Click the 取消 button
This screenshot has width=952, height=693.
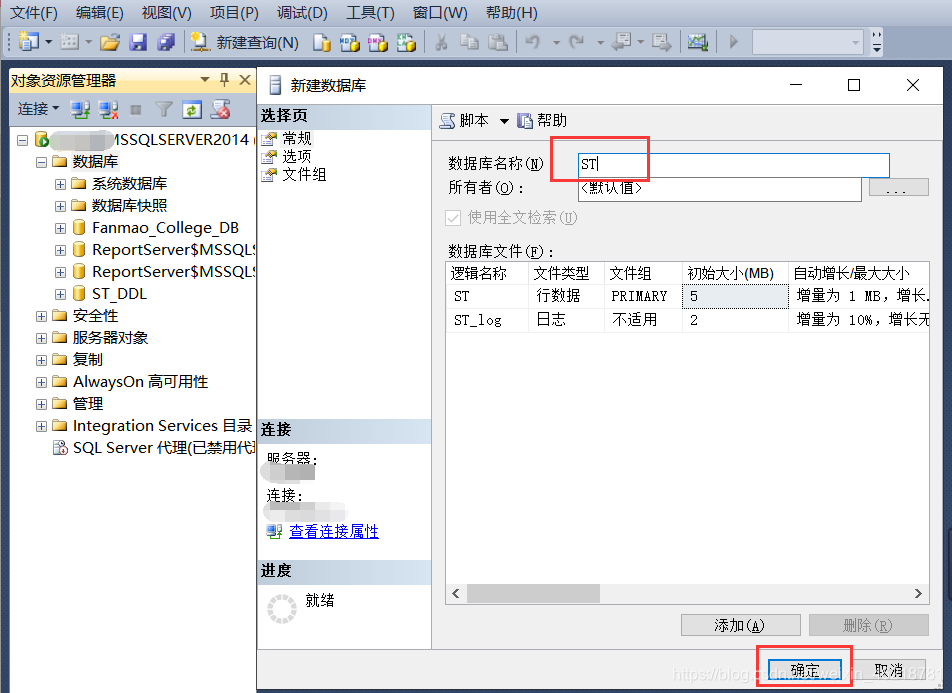click(x=889, y=671)
